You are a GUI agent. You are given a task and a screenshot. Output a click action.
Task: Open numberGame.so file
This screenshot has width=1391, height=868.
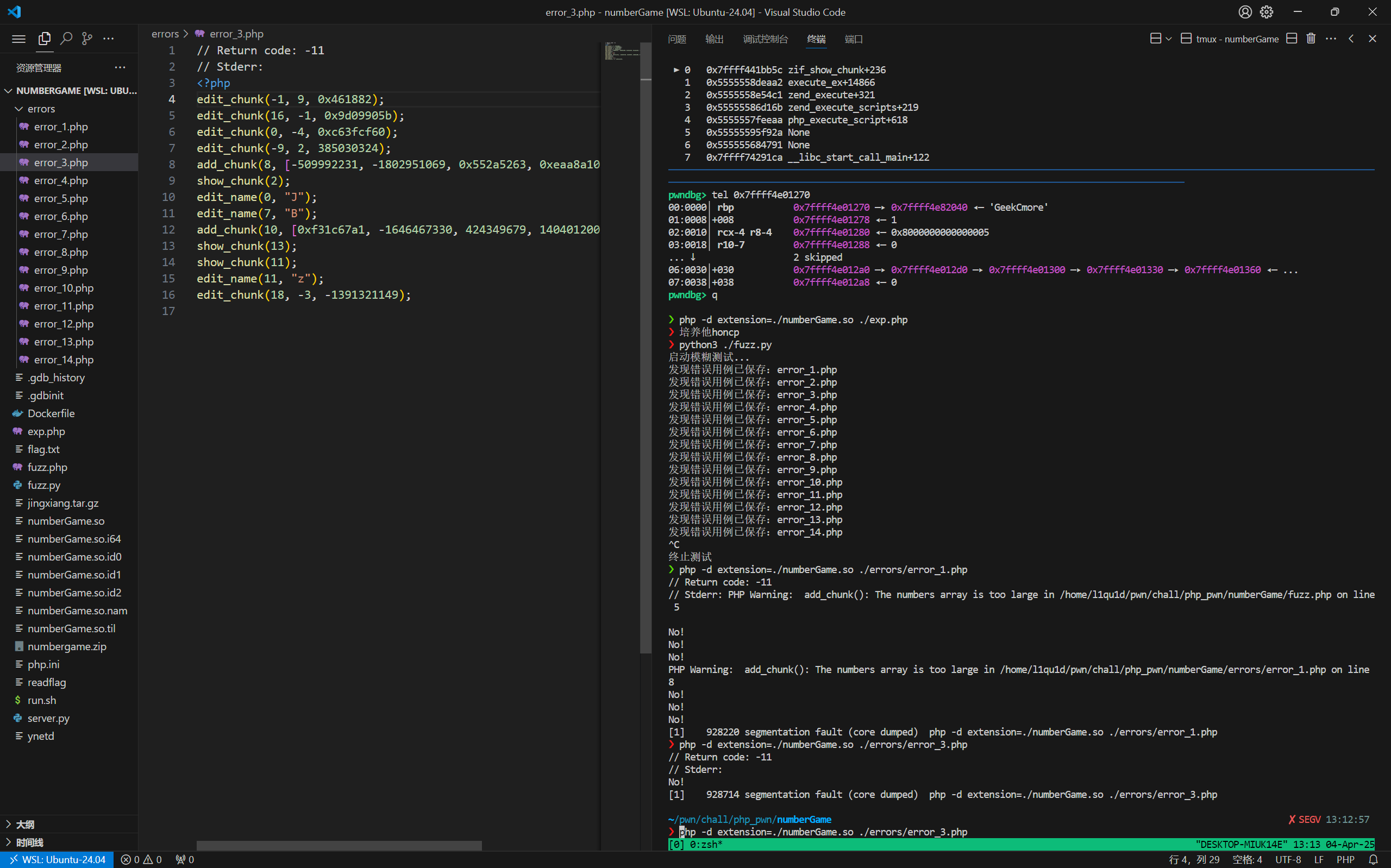click(x=69, y=521)
